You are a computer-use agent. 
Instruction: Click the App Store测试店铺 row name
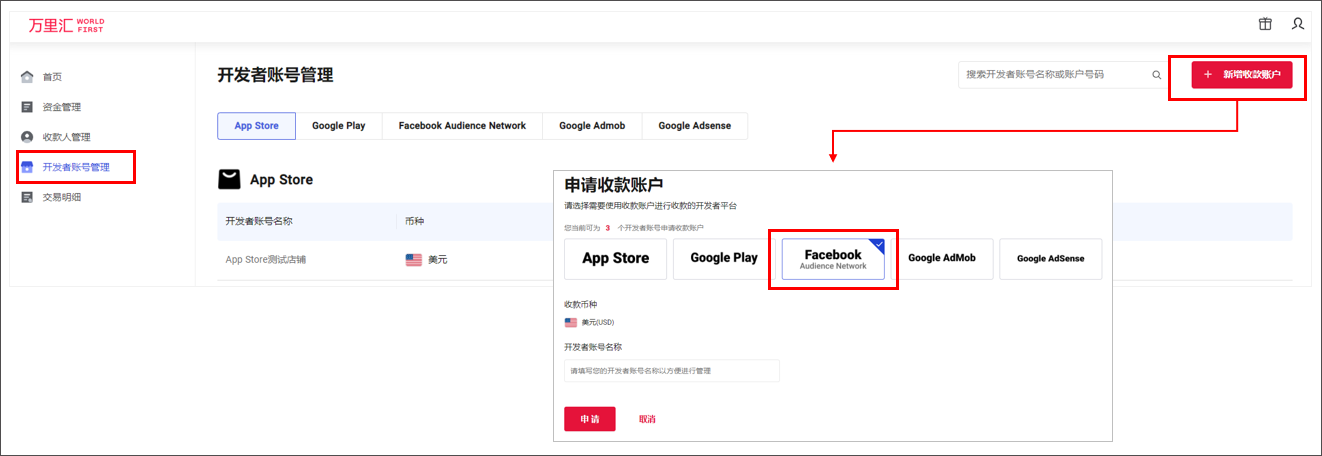point(267,260)
